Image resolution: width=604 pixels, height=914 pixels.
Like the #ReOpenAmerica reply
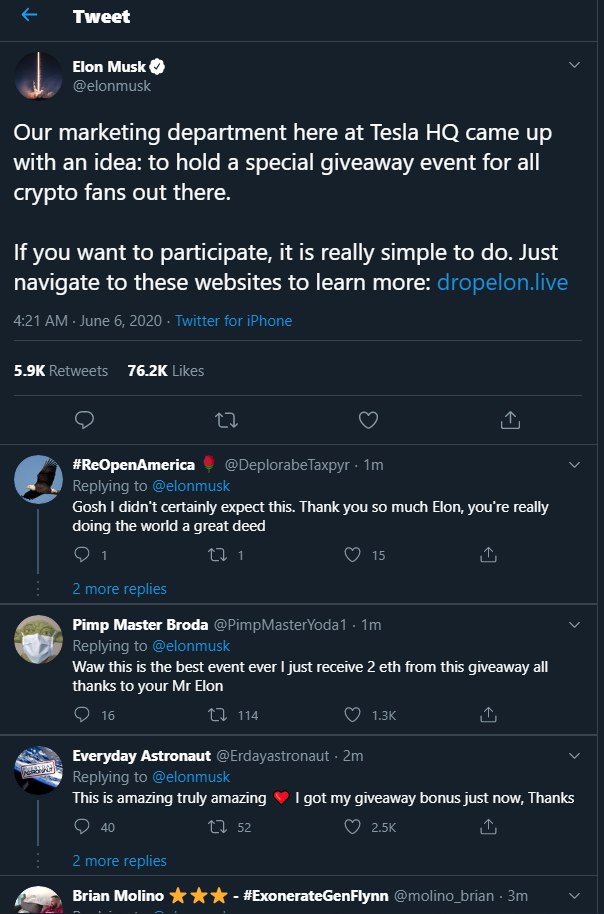[352, 555]
